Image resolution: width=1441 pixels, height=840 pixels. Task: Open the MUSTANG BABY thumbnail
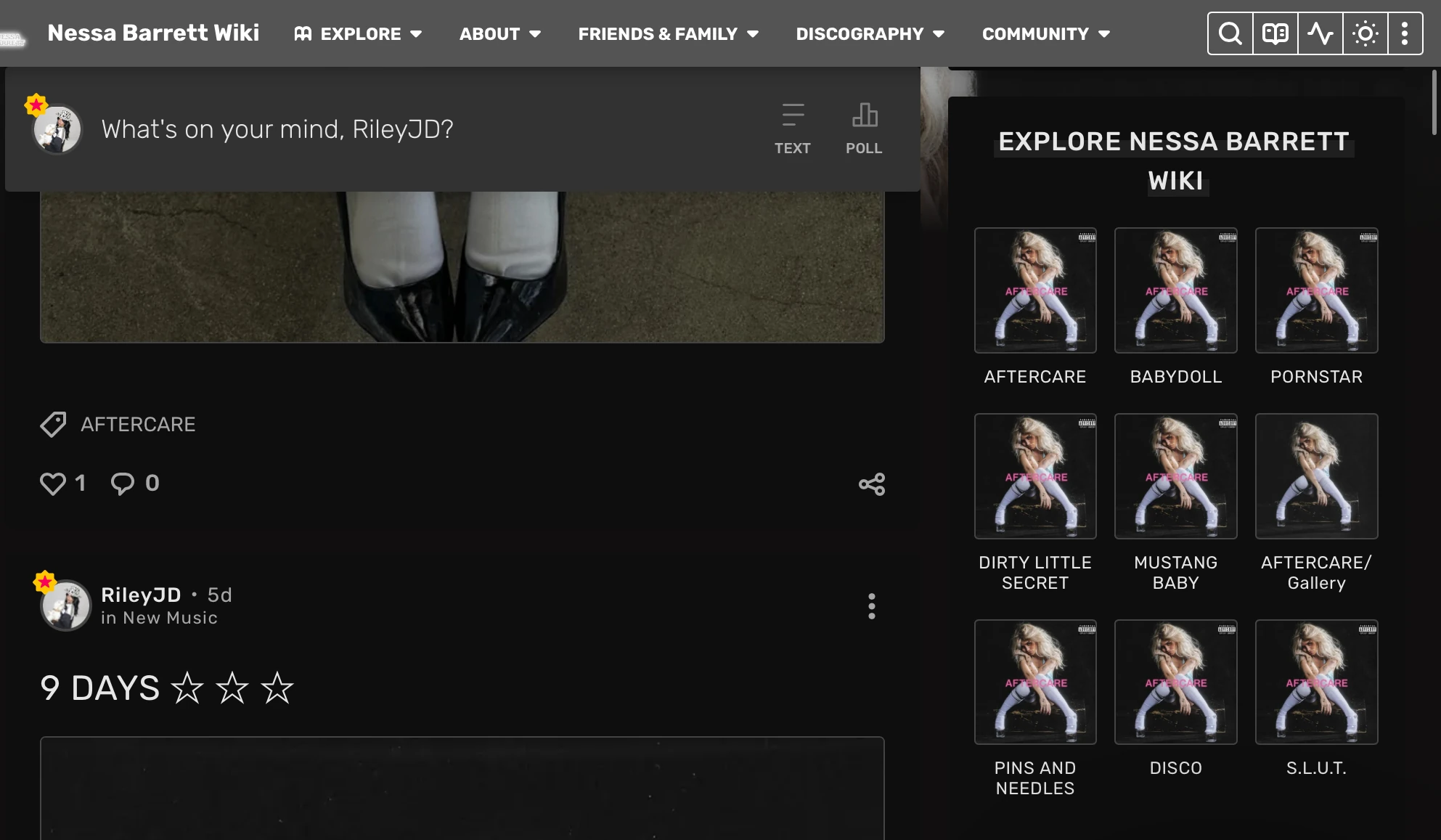pos(1175,476)
